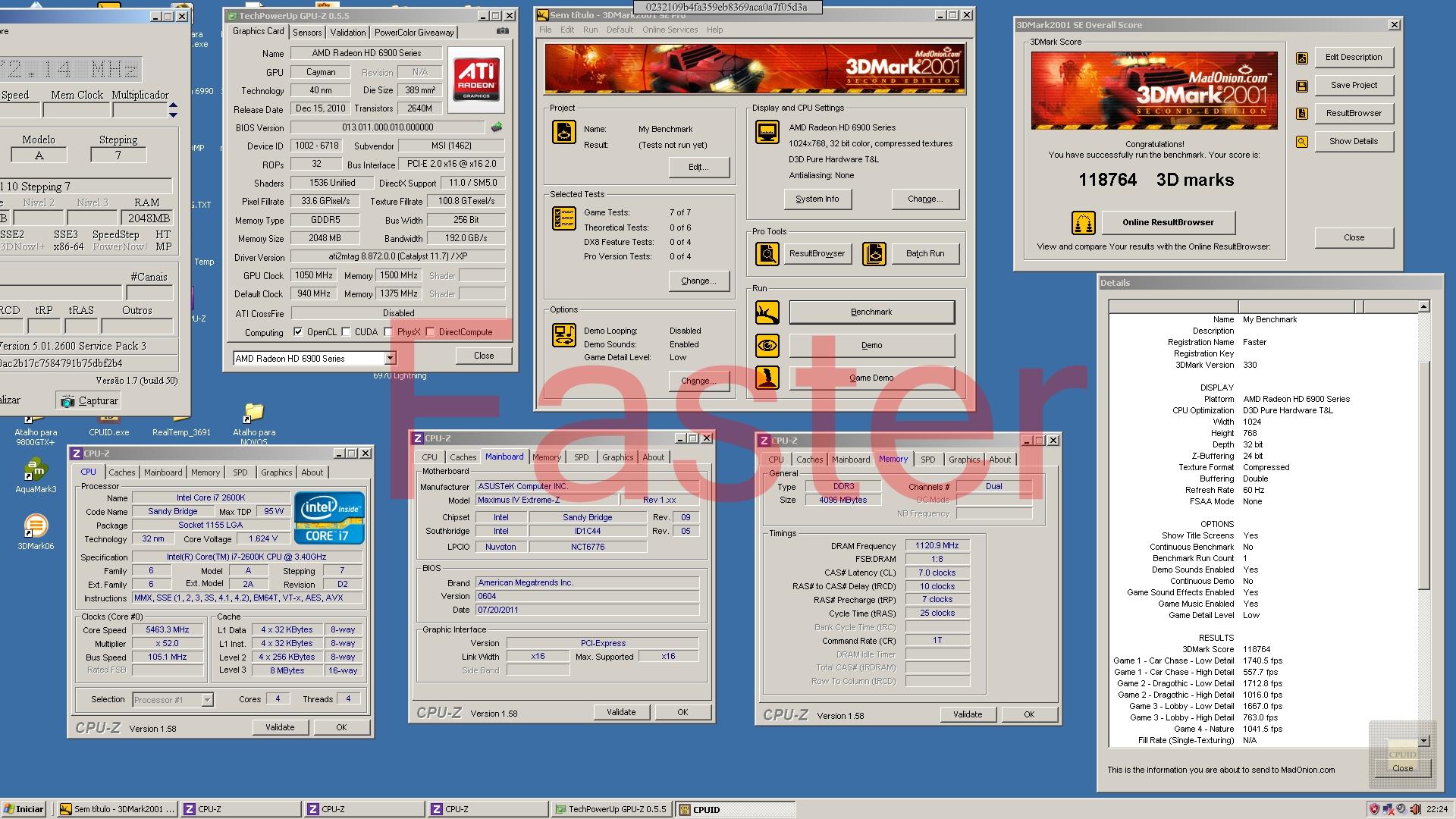Click the Edit... button in Project section
The height and width of the screenshot is (819, 1456).
698,167
